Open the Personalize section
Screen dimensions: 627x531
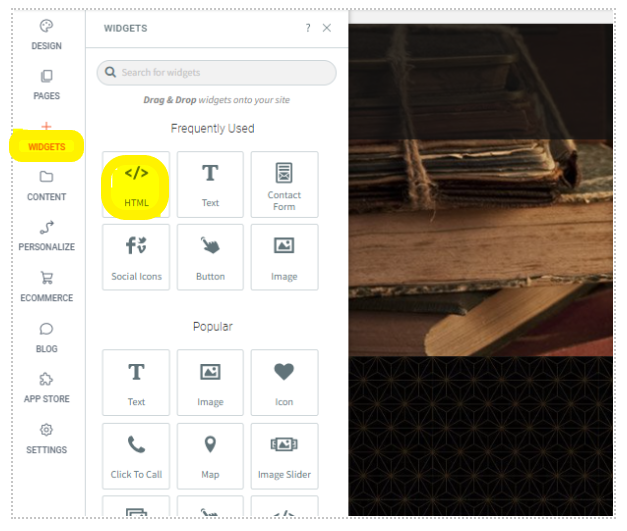pyautogui.click(x=46, y=236)
